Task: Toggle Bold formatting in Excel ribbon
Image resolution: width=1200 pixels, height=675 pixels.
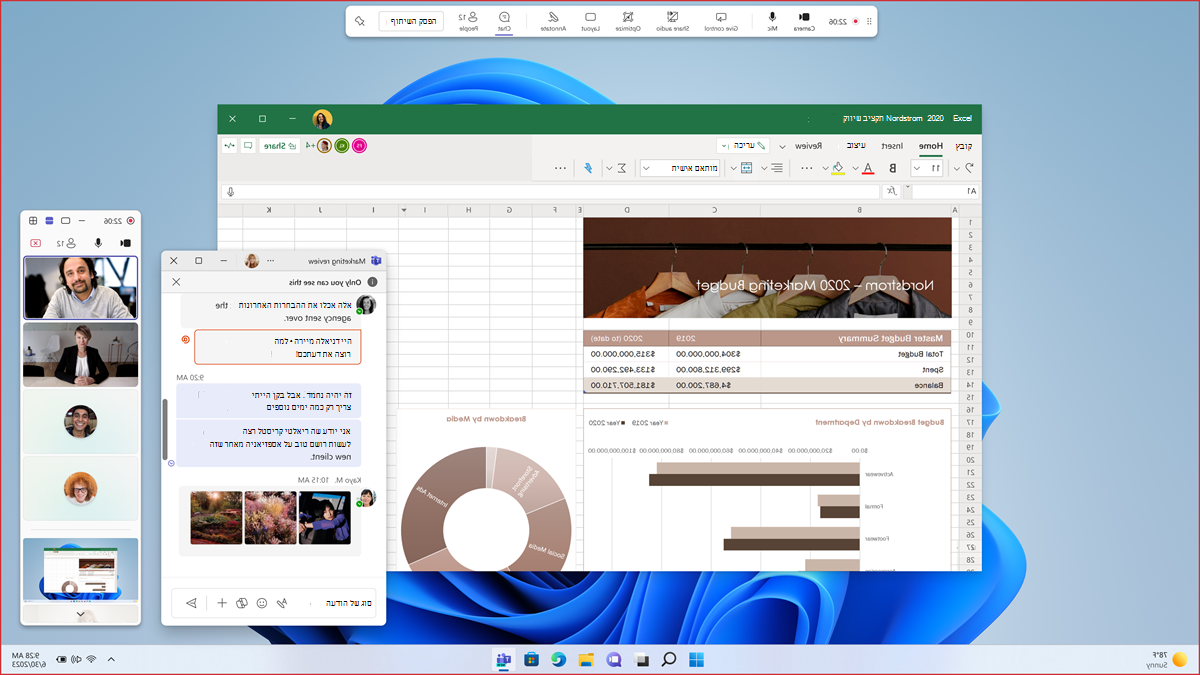Action: (x=893, y=168)
